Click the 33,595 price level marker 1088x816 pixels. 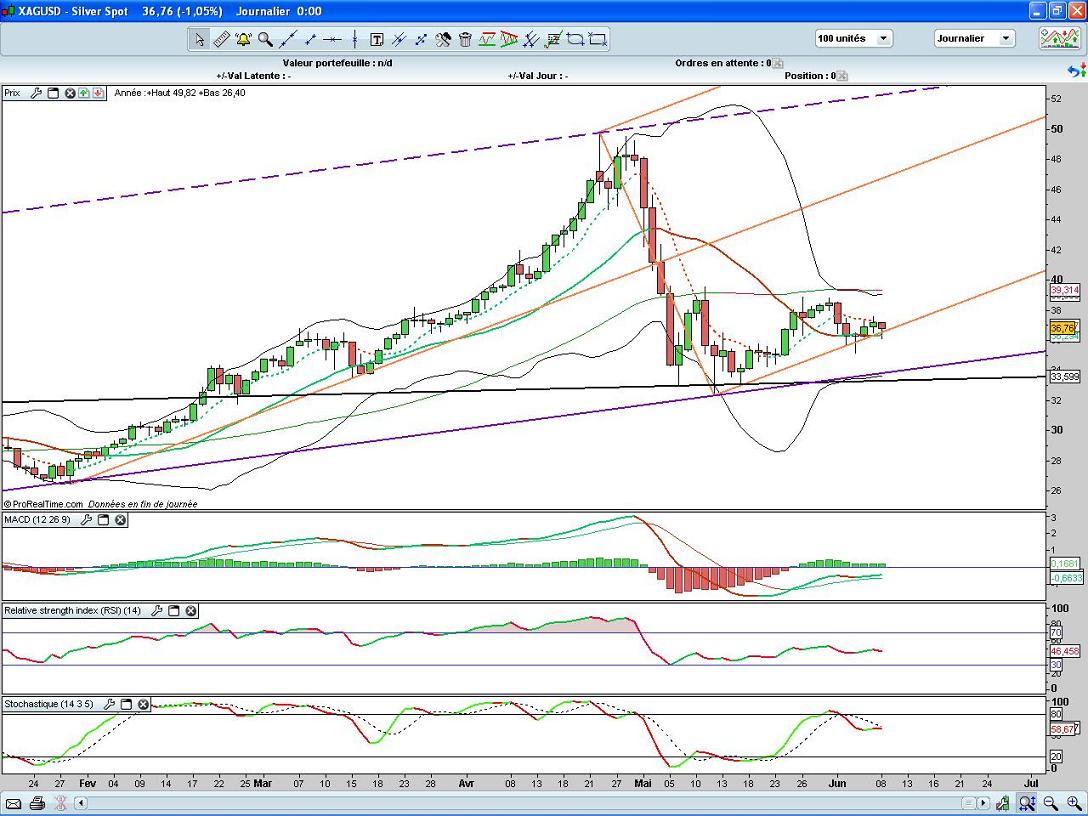point(1065,377)
